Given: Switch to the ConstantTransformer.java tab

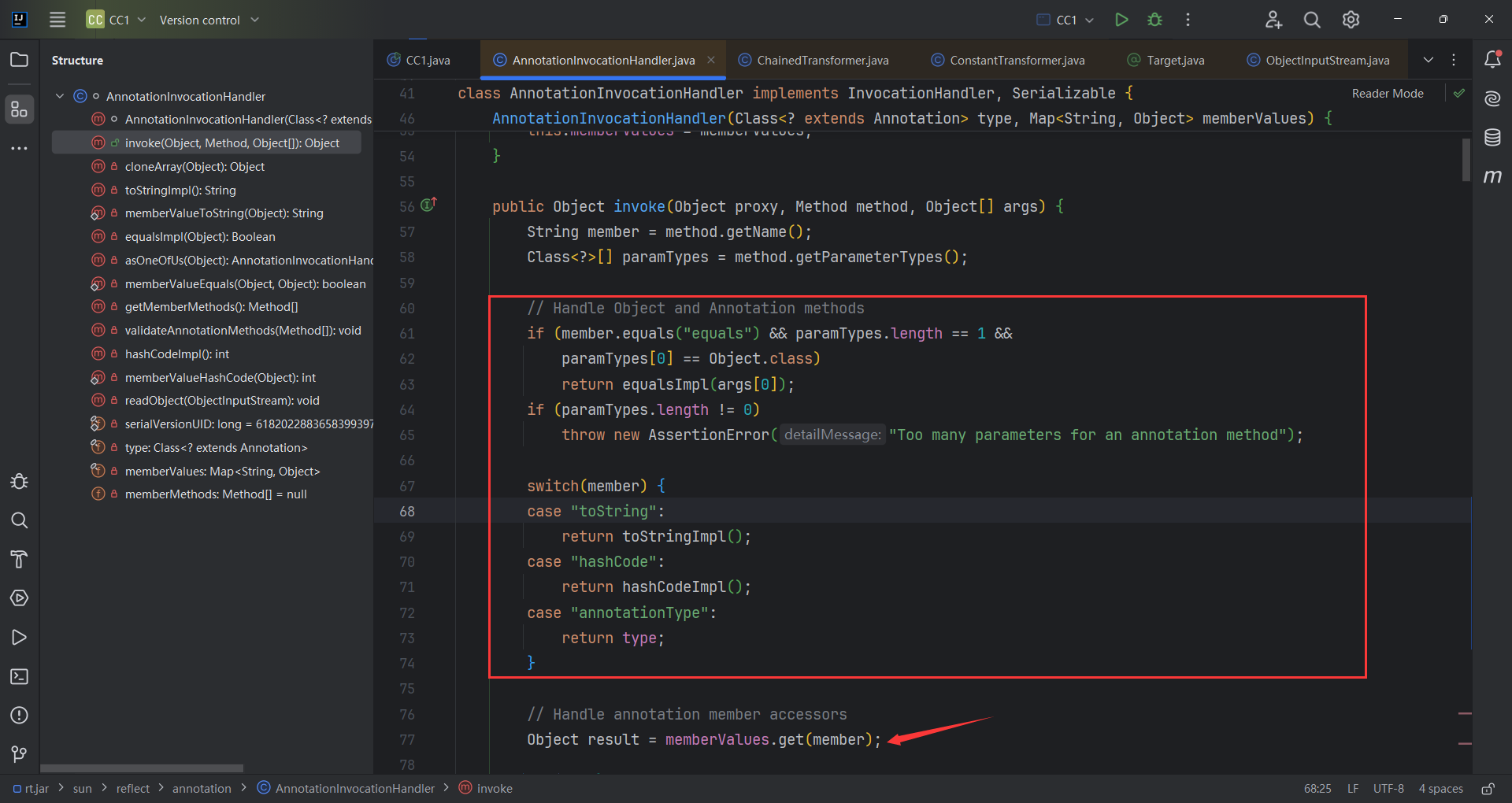Looking at the screenshot, I should [1008, 60].
